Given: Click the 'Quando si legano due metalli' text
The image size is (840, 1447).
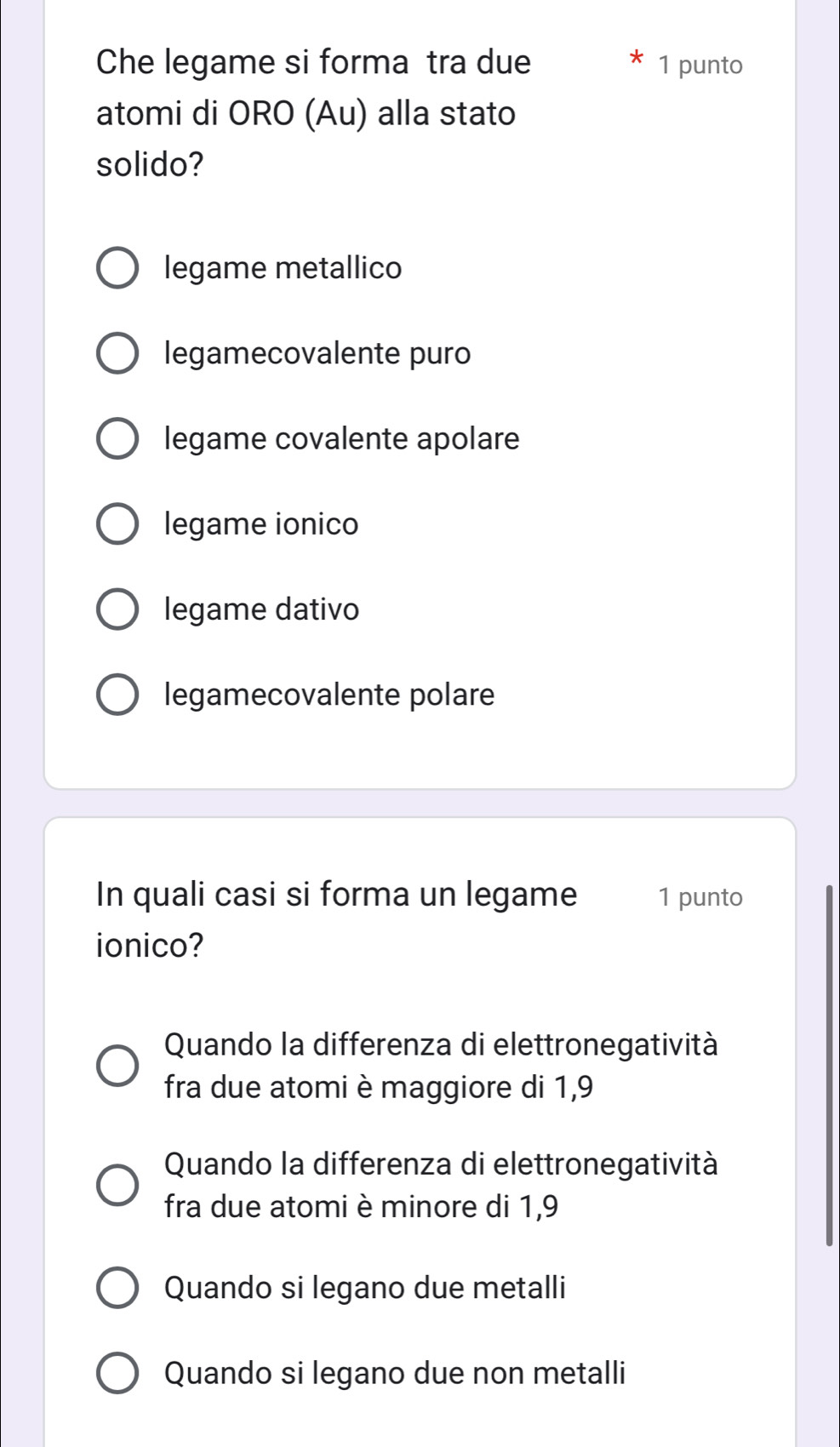Looking at the screenshot, I should [365, 1288].
